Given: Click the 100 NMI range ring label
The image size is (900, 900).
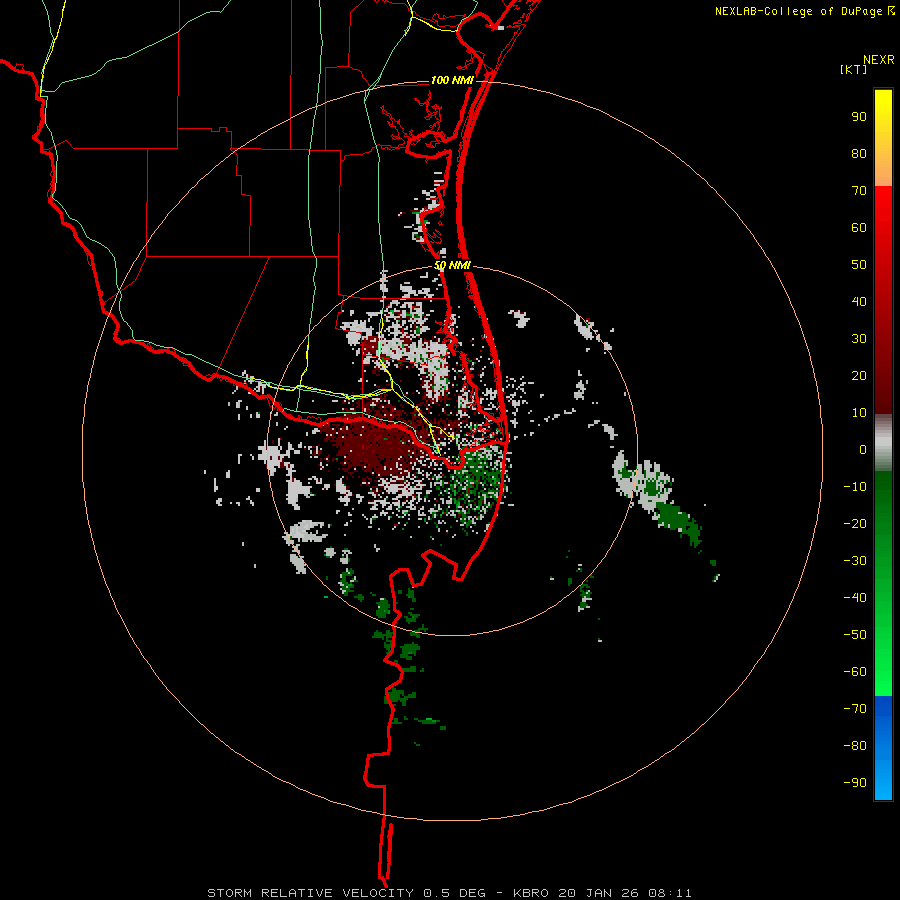Looking at the screenshot, I should coord(452,80).
